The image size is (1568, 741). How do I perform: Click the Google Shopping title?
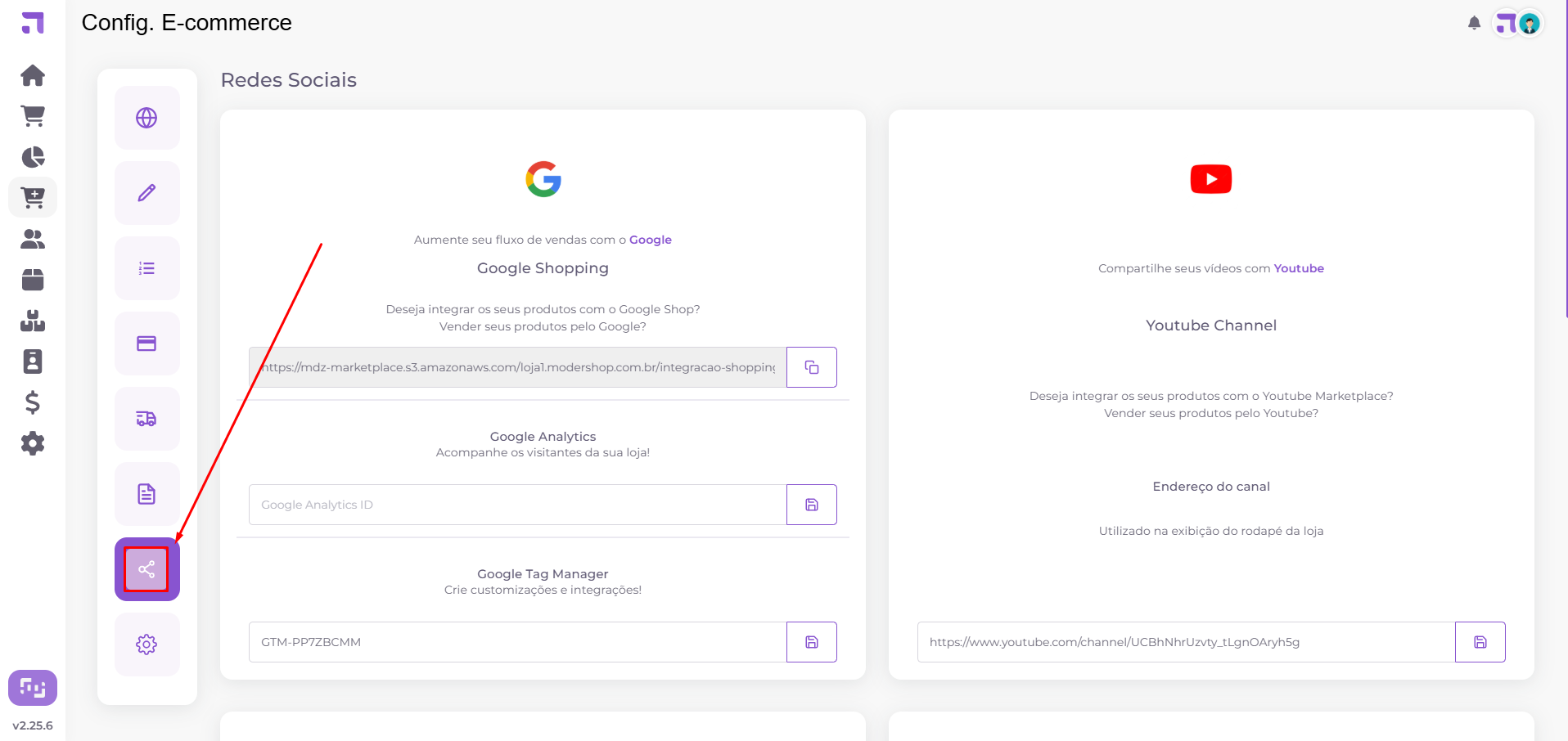pos(543,268)
